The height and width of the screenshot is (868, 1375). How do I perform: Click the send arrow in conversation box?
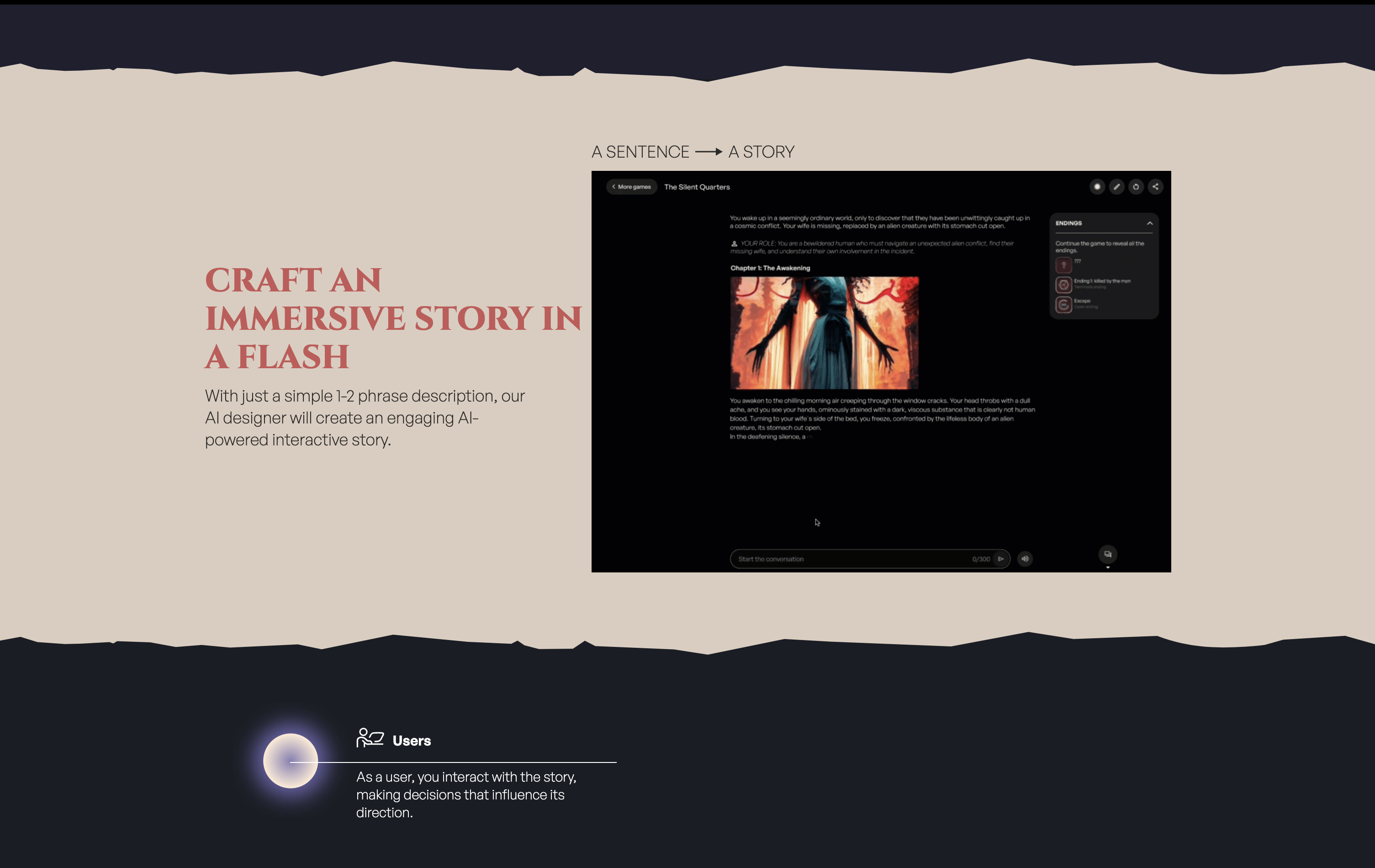click(1000, 559)
